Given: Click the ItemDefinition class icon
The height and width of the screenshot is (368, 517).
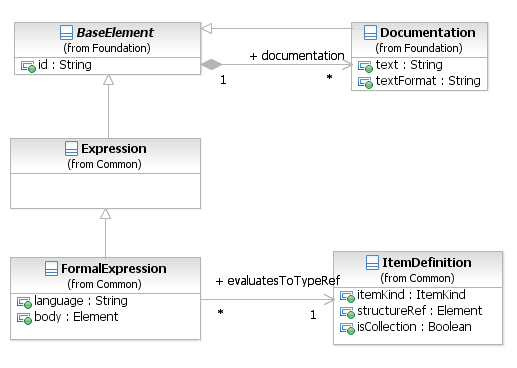Looking at the screenshot, I should 372,263.
